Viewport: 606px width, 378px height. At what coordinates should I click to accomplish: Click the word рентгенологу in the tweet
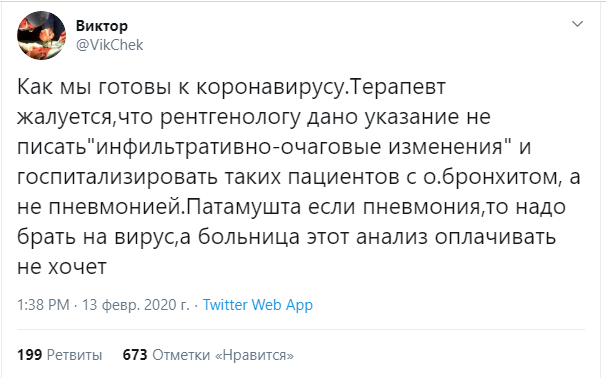[x=230, y=117]
